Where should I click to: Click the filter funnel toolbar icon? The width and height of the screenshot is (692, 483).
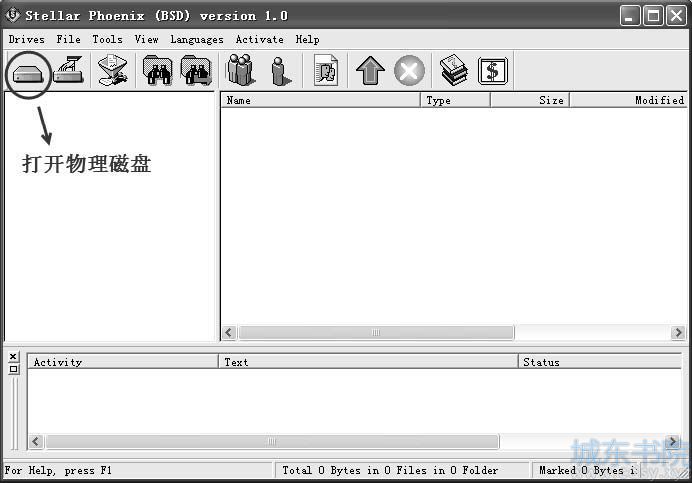tap(113, 70)
